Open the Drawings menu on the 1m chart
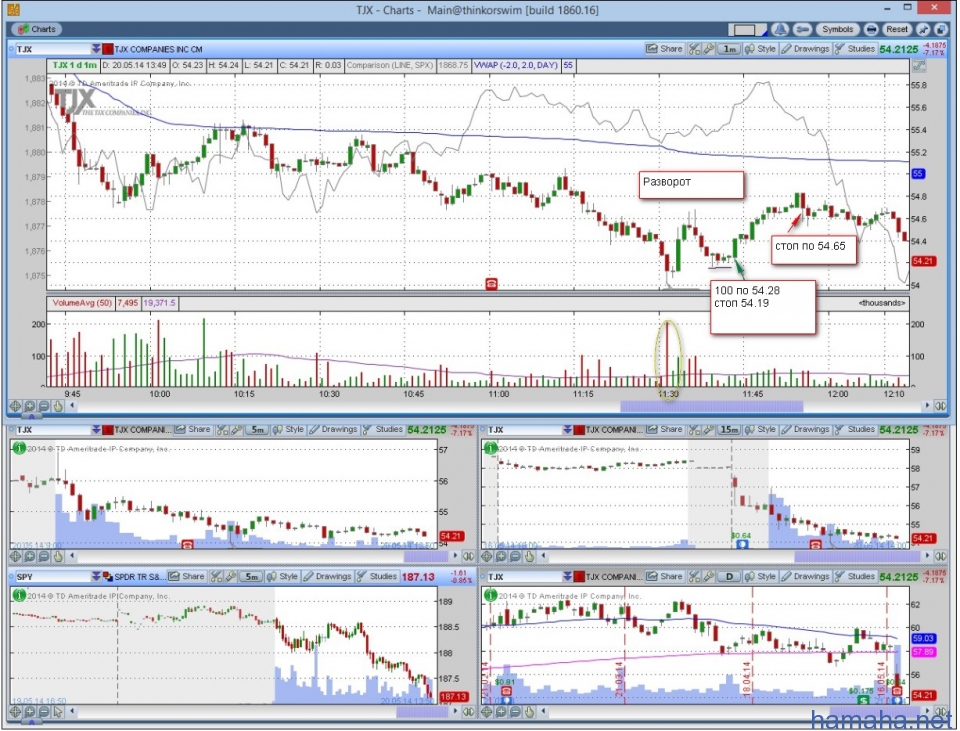960x731 pixels. click(x=805, y=49)
